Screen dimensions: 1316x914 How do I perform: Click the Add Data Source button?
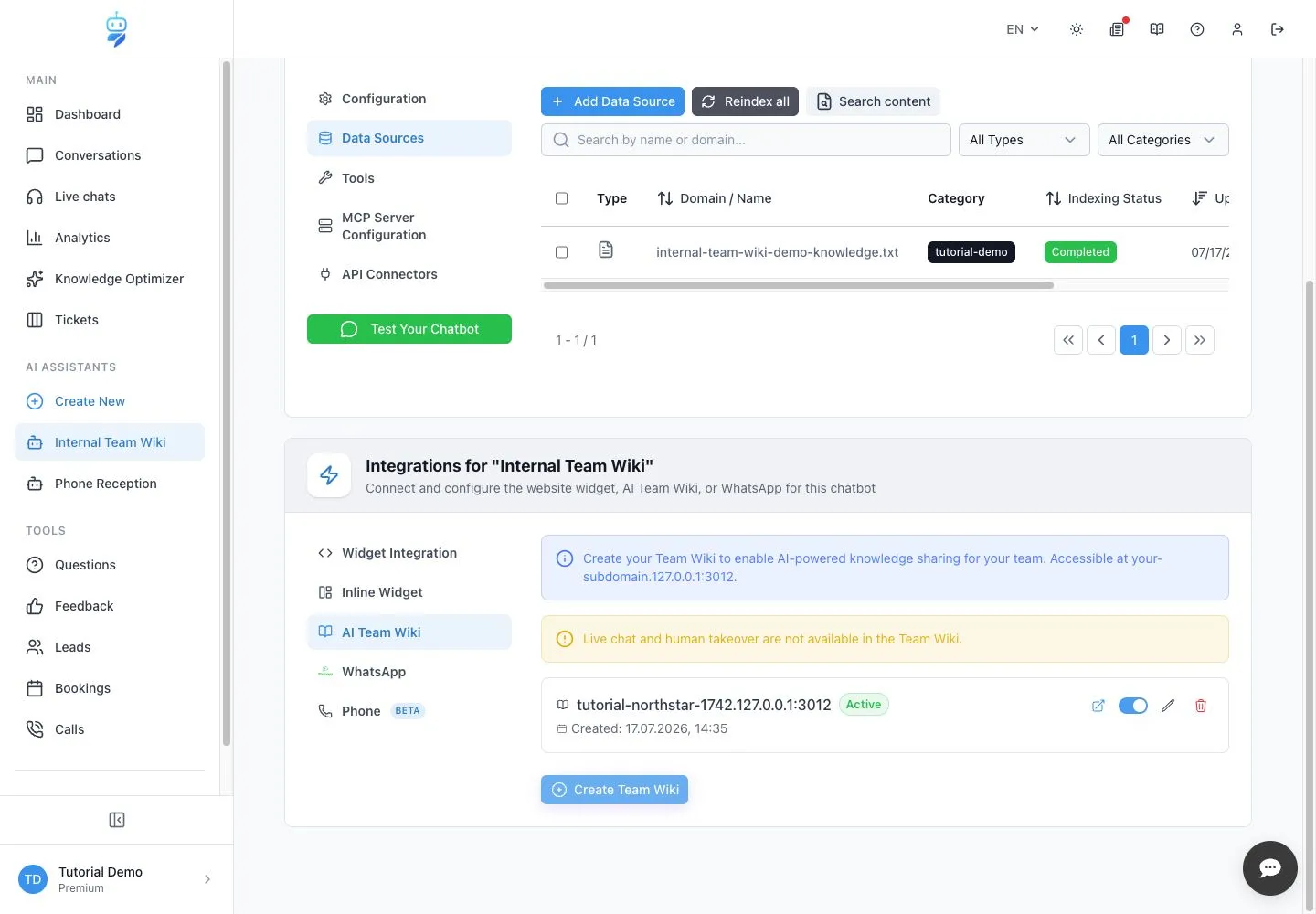pyautogui.click(x=612, y=101)
